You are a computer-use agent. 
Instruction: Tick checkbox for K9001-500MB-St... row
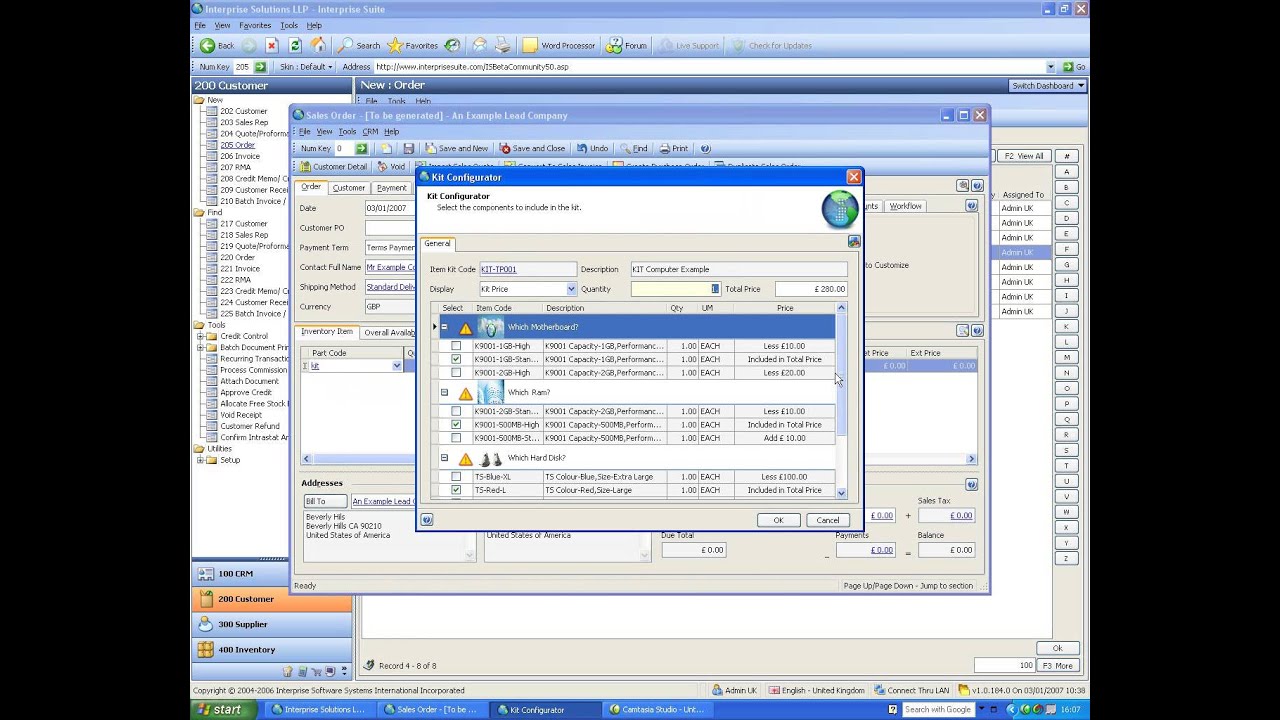pyautogui.click(x=456, y=437)
